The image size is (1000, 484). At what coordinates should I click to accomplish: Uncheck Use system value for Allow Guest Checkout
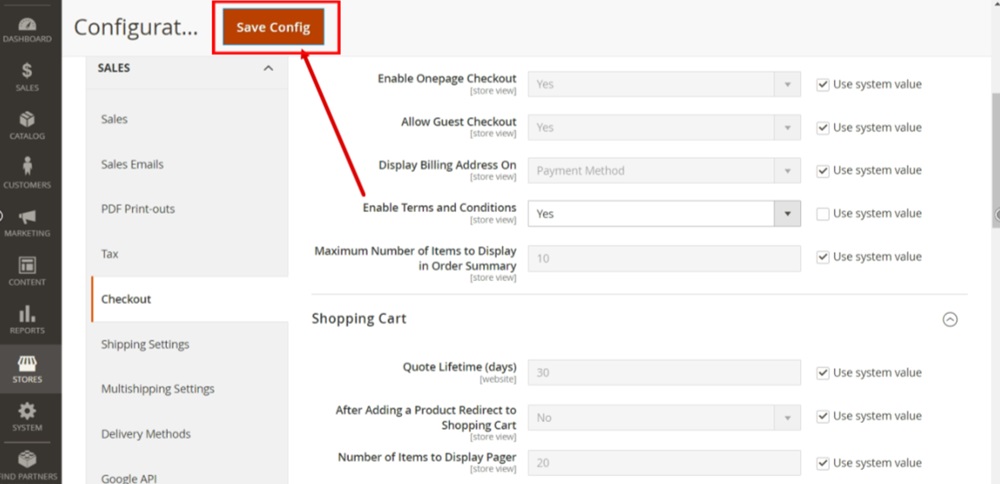tap(823, 128)
